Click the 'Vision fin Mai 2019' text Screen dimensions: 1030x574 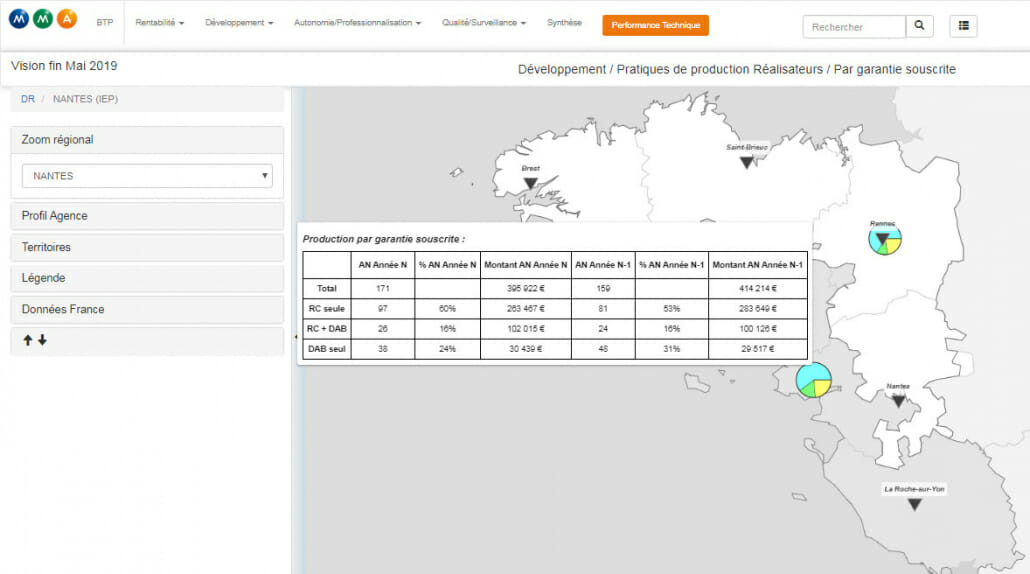[64, 66]
